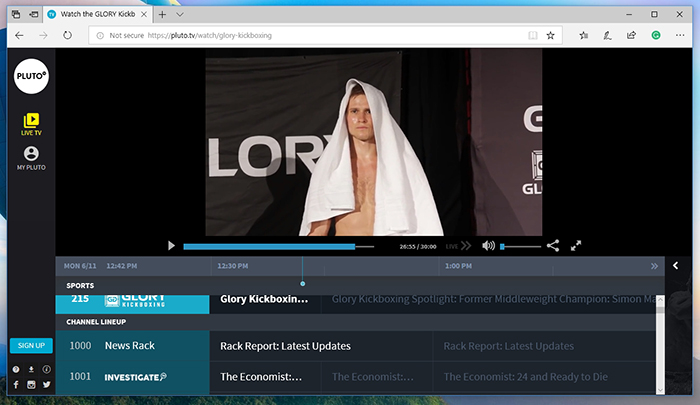Image resolution: width=700 pixels, height=405 pixels.
Task: Visit Pluto TV's Facebook page
Action: 16,384
